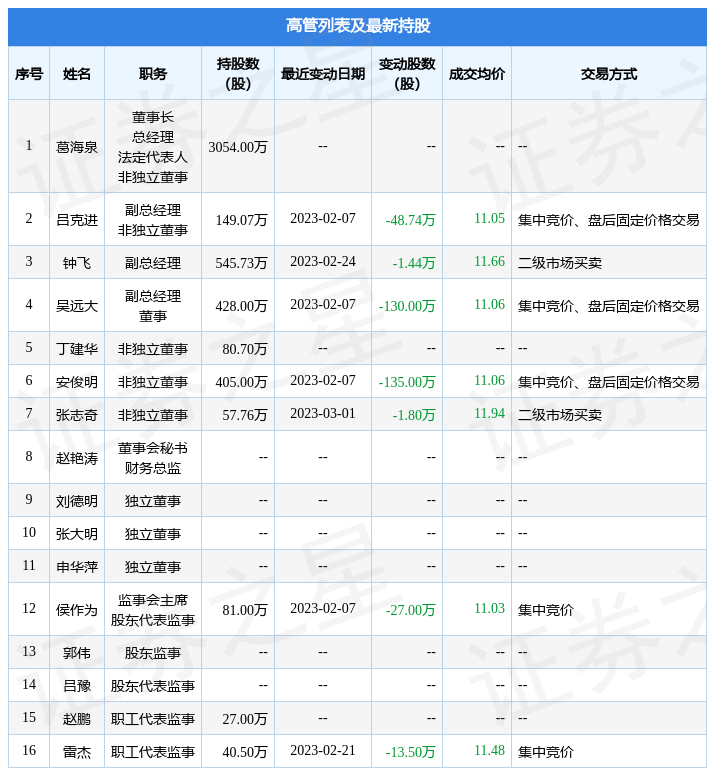Select the name 张大明
The height and width of the screenshot is (776, 707).
pos(77,534)
